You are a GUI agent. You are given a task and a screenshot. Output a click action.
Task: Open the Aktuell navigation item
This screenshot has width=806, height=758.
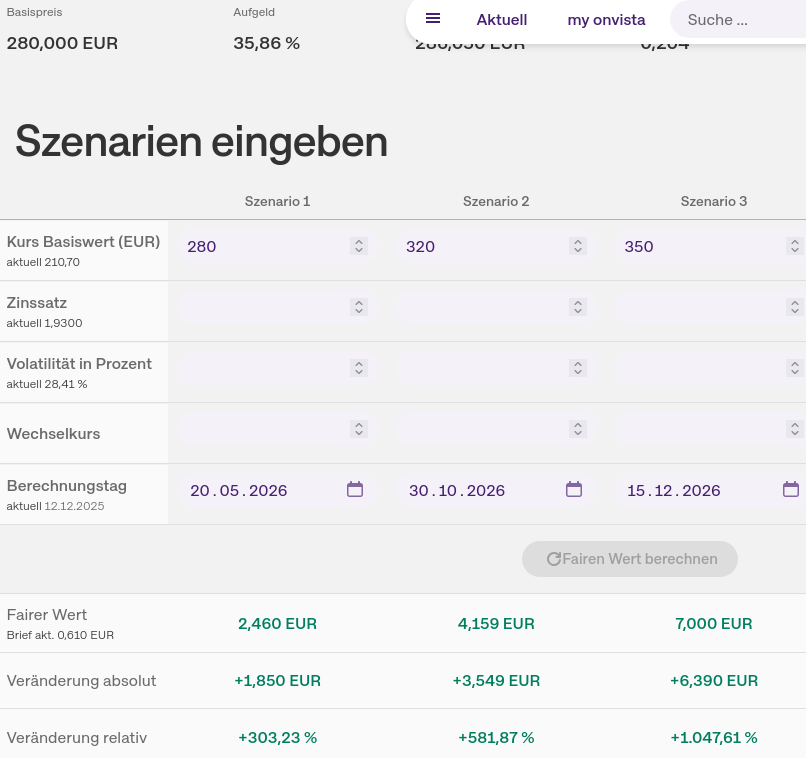coord(501,20)
